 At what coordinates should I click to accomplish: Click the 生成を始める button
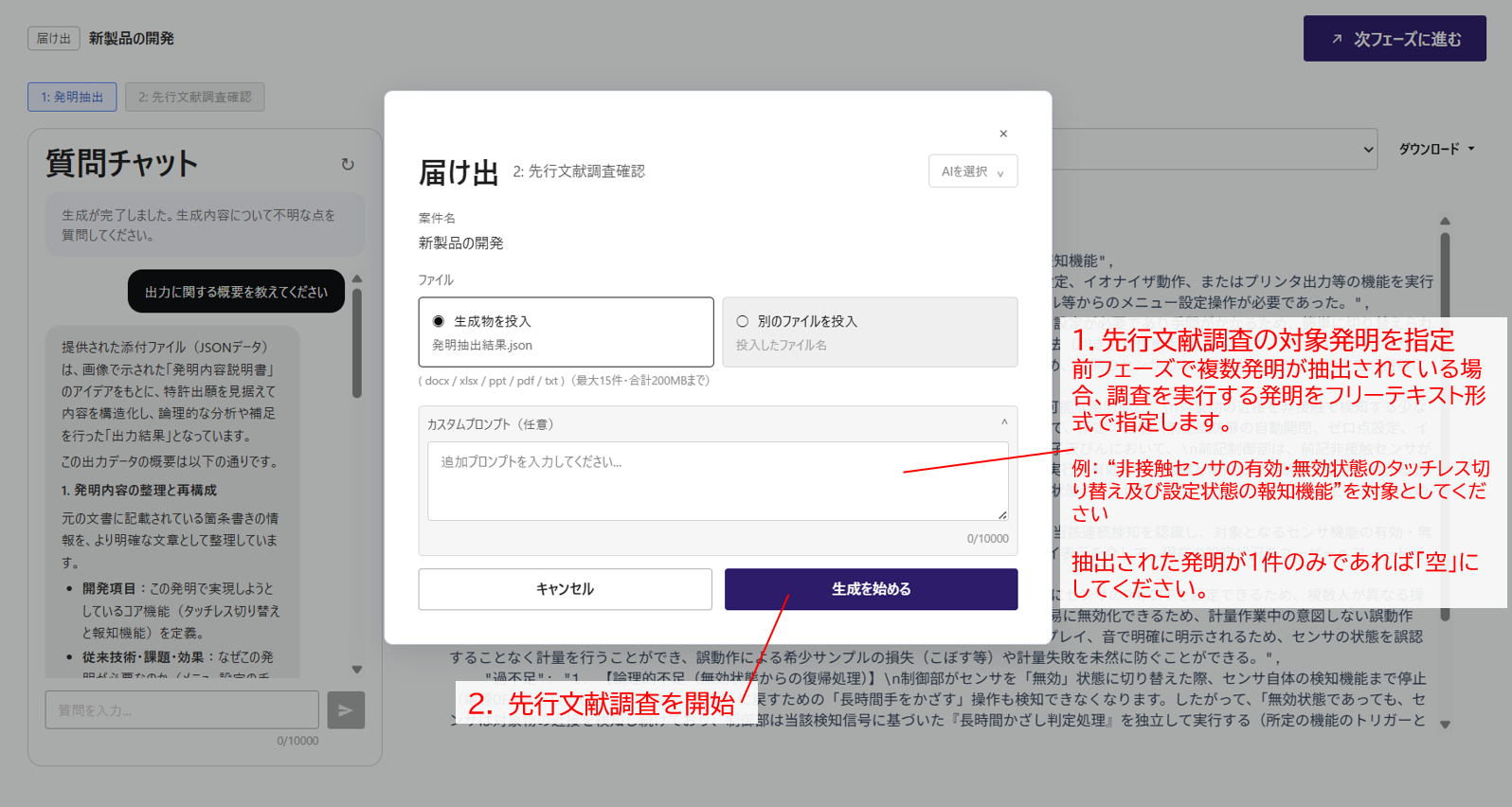point(871,589)
